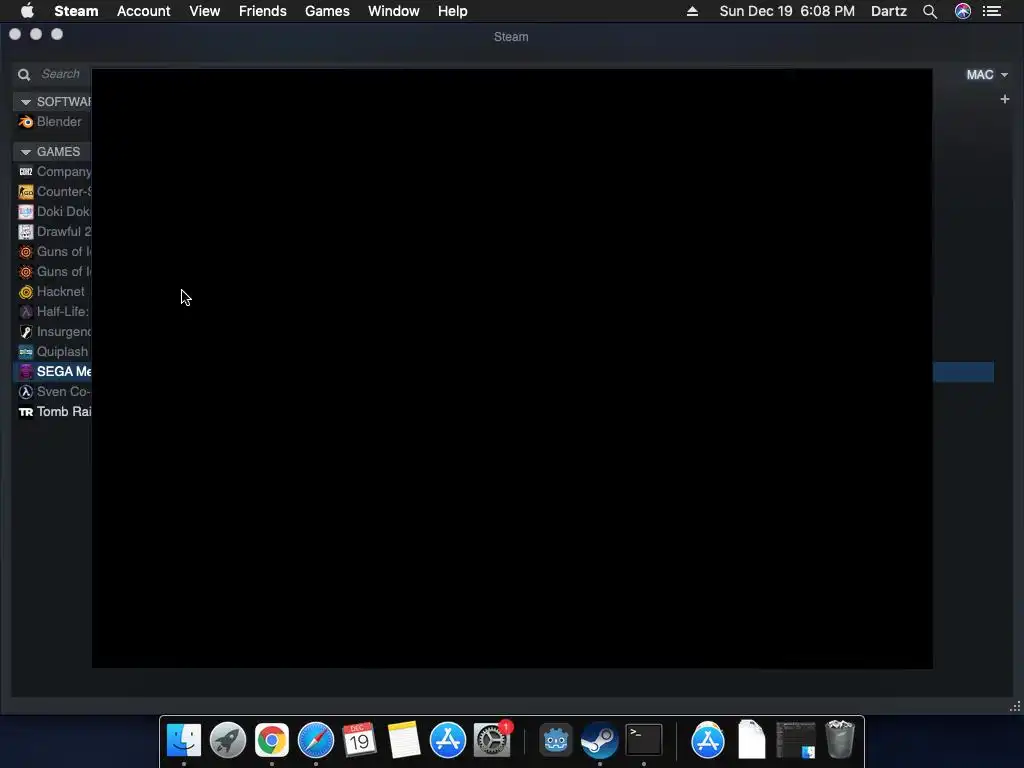Click the Dartz user name in the menu bar

point(889,11)
